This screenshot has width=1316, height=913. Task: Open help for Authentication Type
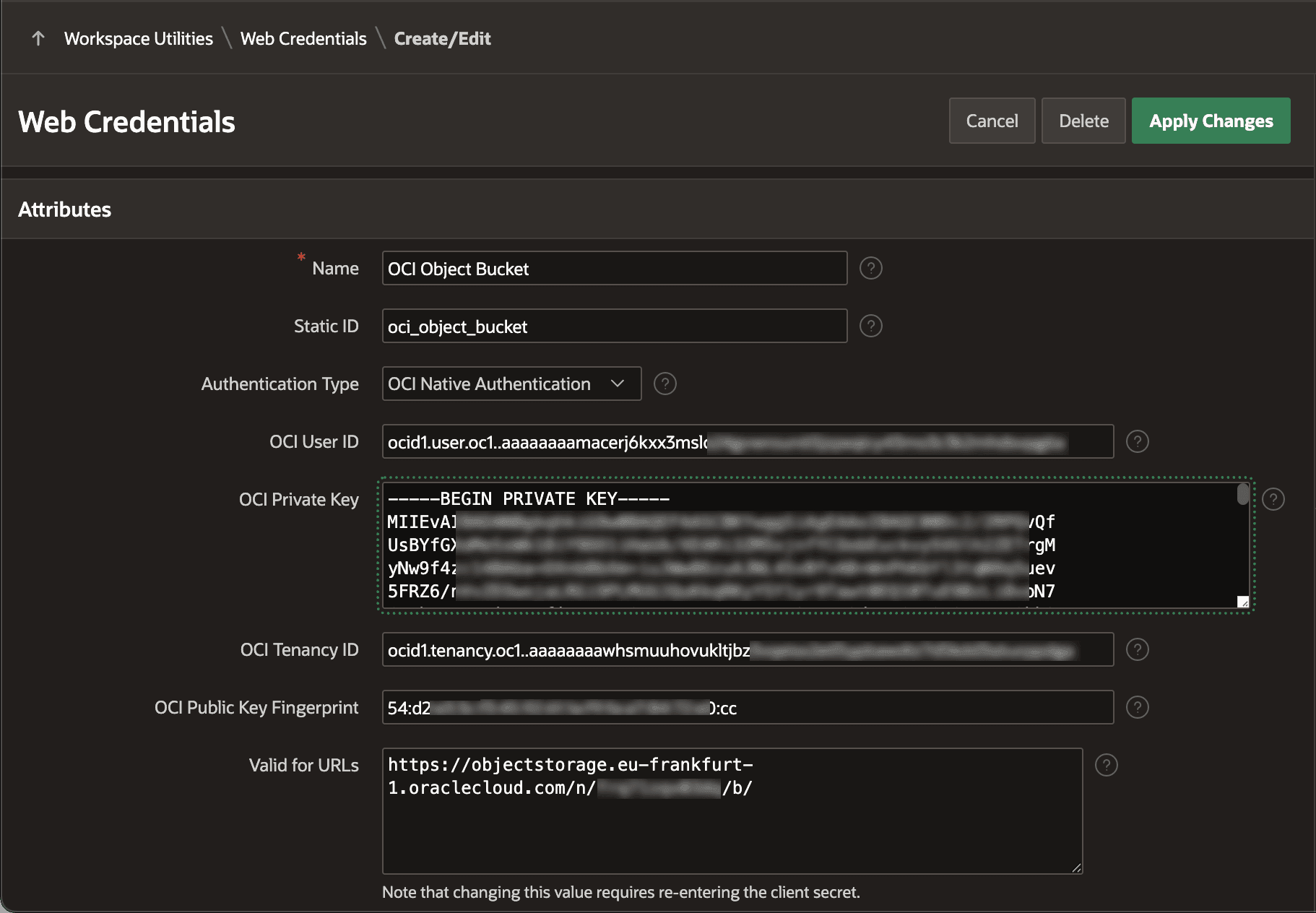665,384
